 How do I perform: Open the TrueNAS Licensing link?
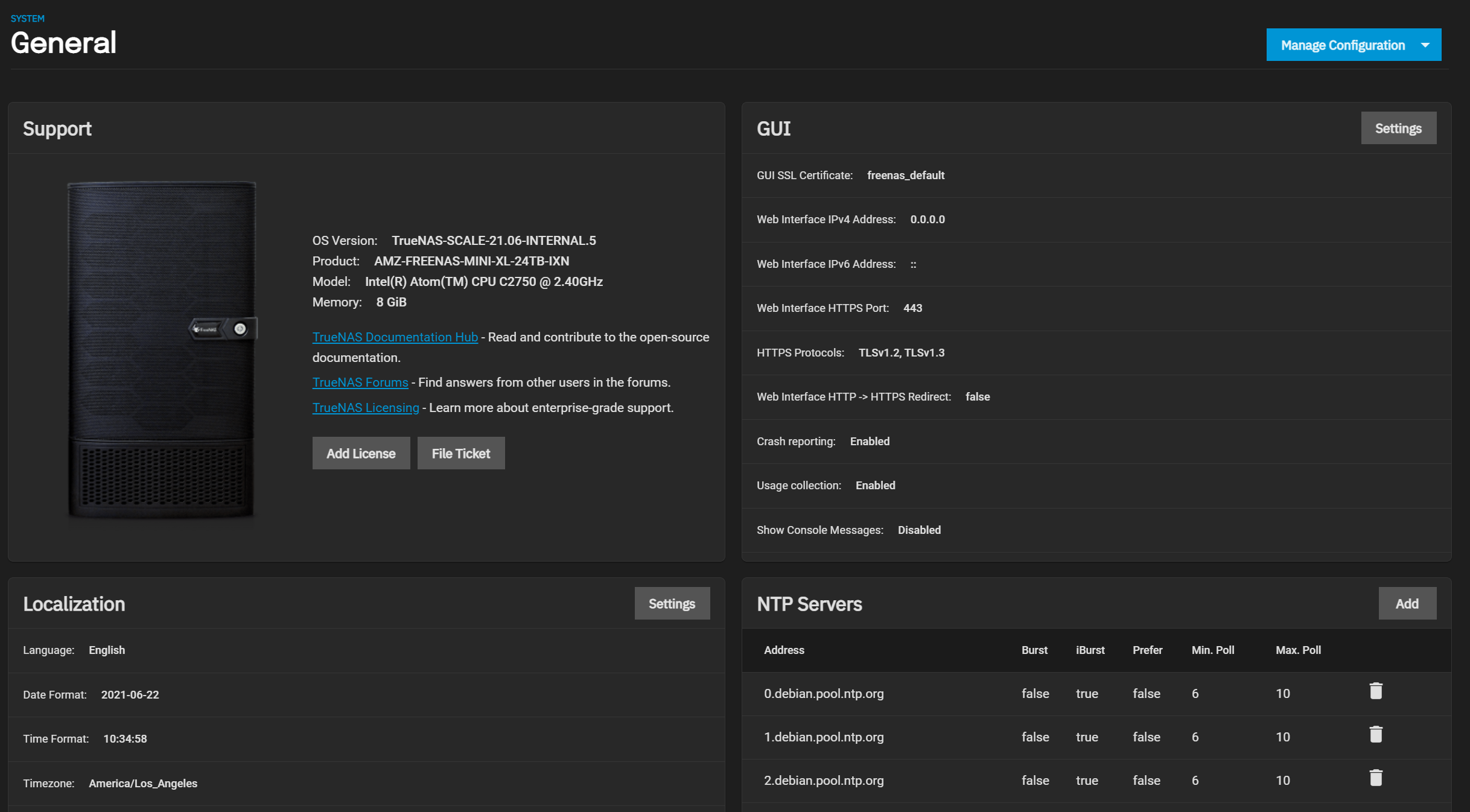click(365, 408)
